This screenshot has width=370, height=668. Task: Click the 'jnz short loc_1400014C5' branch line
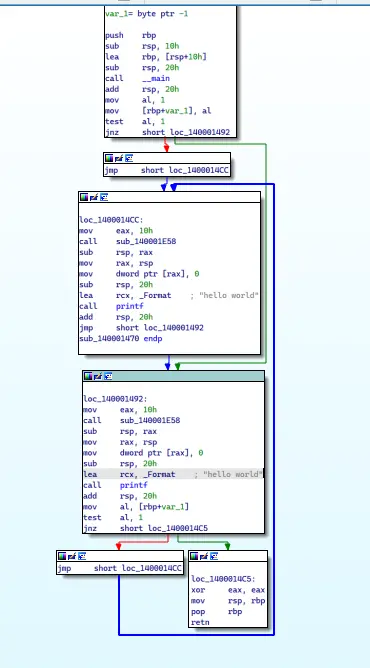pos(145,528)
